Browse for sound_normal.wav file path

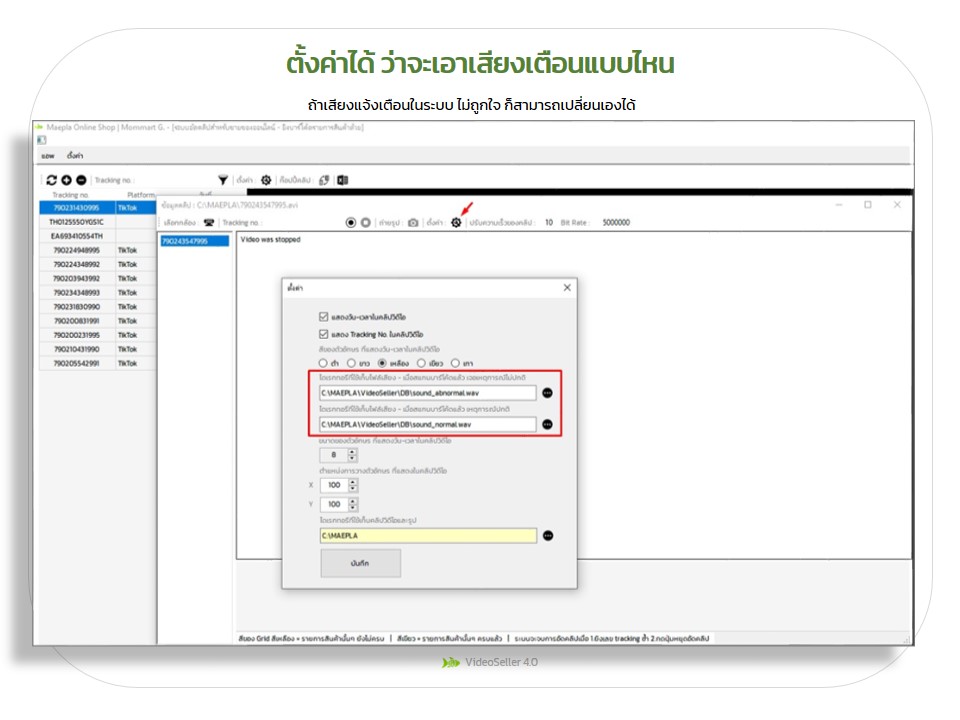[547, 424]
